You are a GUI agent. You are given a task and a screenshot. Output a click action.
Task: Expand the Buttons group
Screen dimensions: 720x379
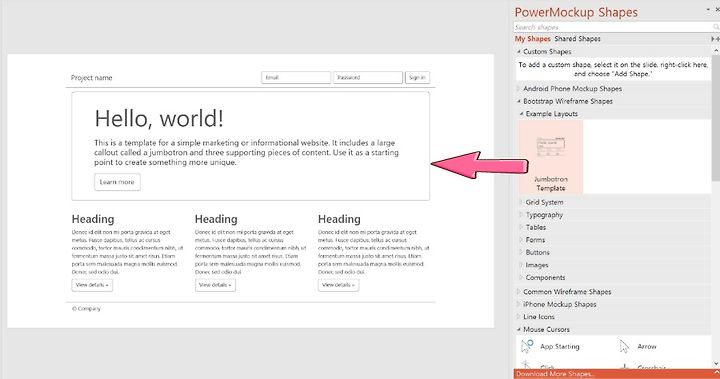522,252
